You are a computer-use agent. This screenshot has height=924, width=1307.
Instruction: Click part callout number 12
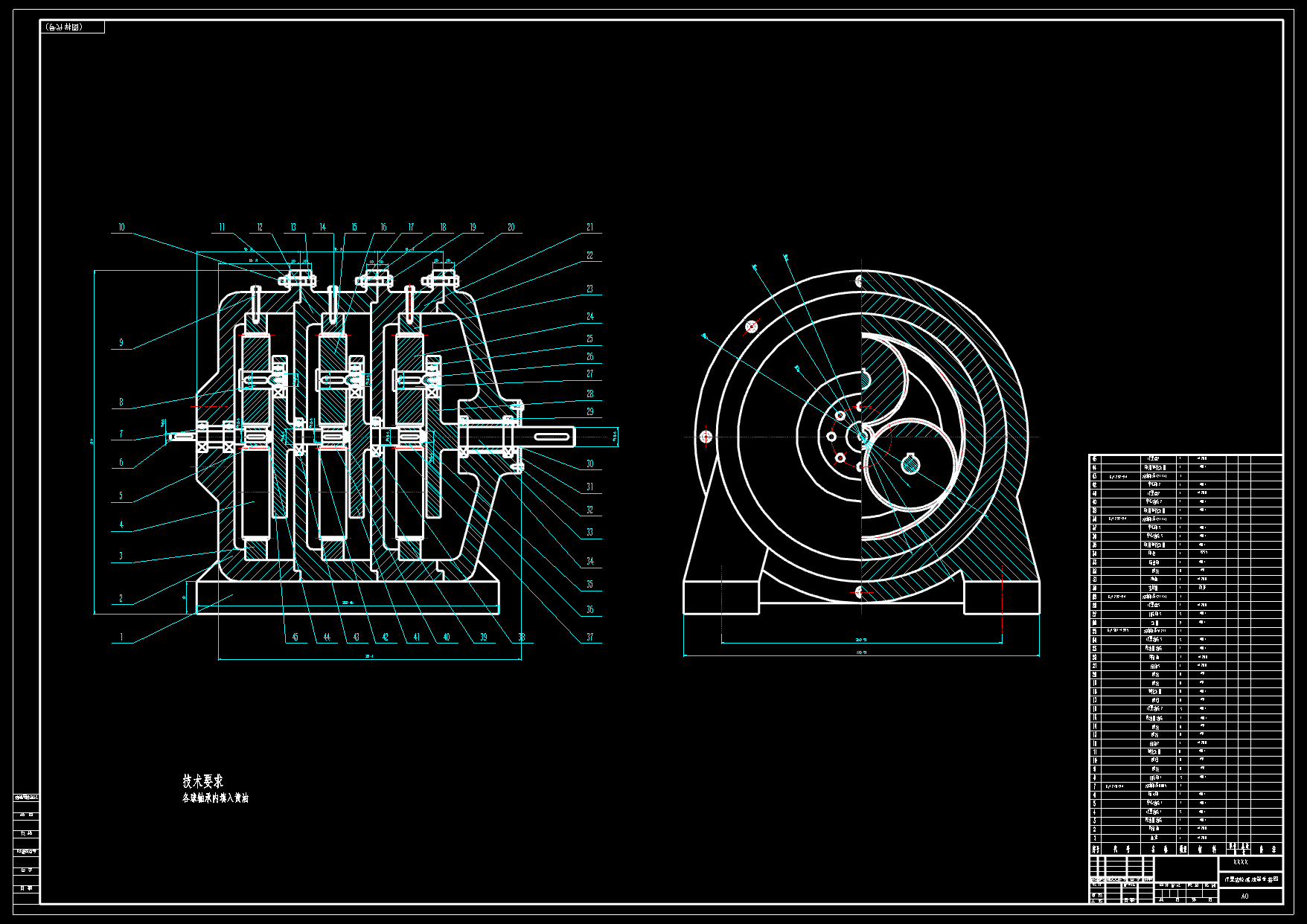click(x=260, y=228)
